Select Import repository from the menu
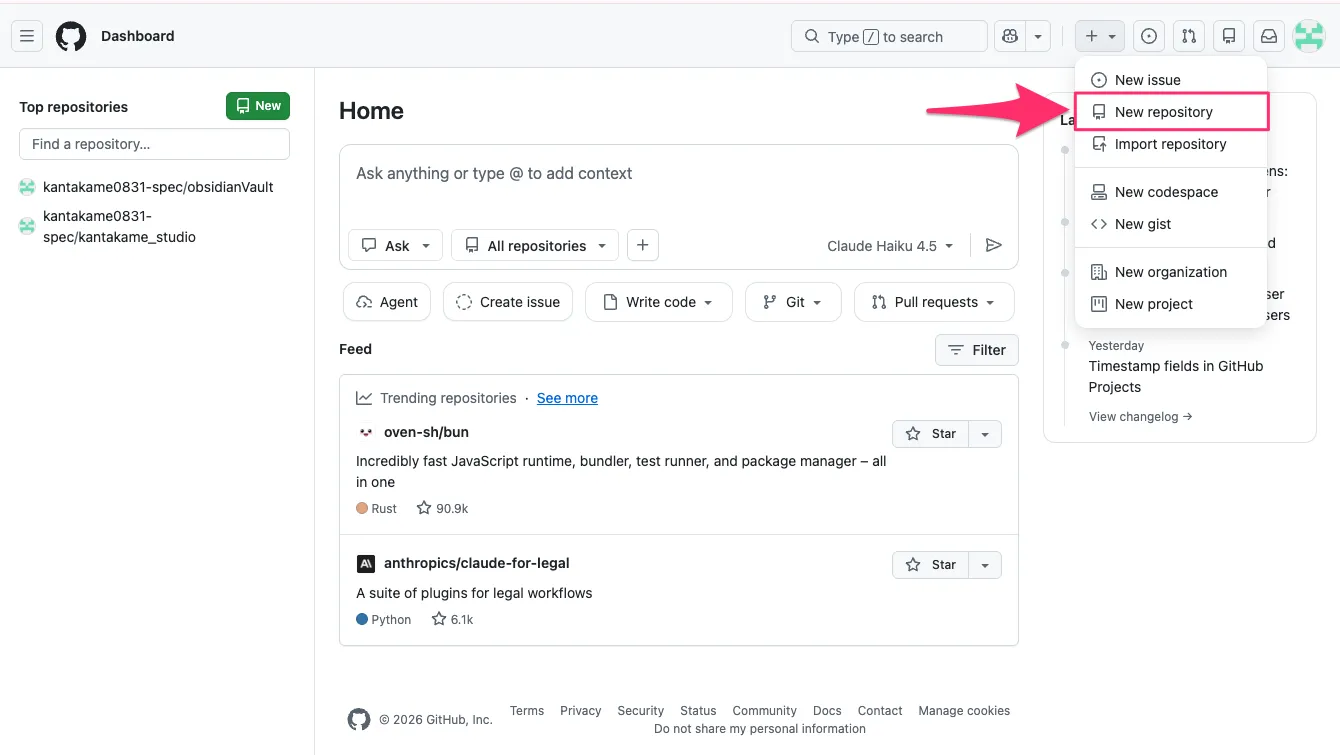Screen dimensions: 1340x755 (1171, 144)
